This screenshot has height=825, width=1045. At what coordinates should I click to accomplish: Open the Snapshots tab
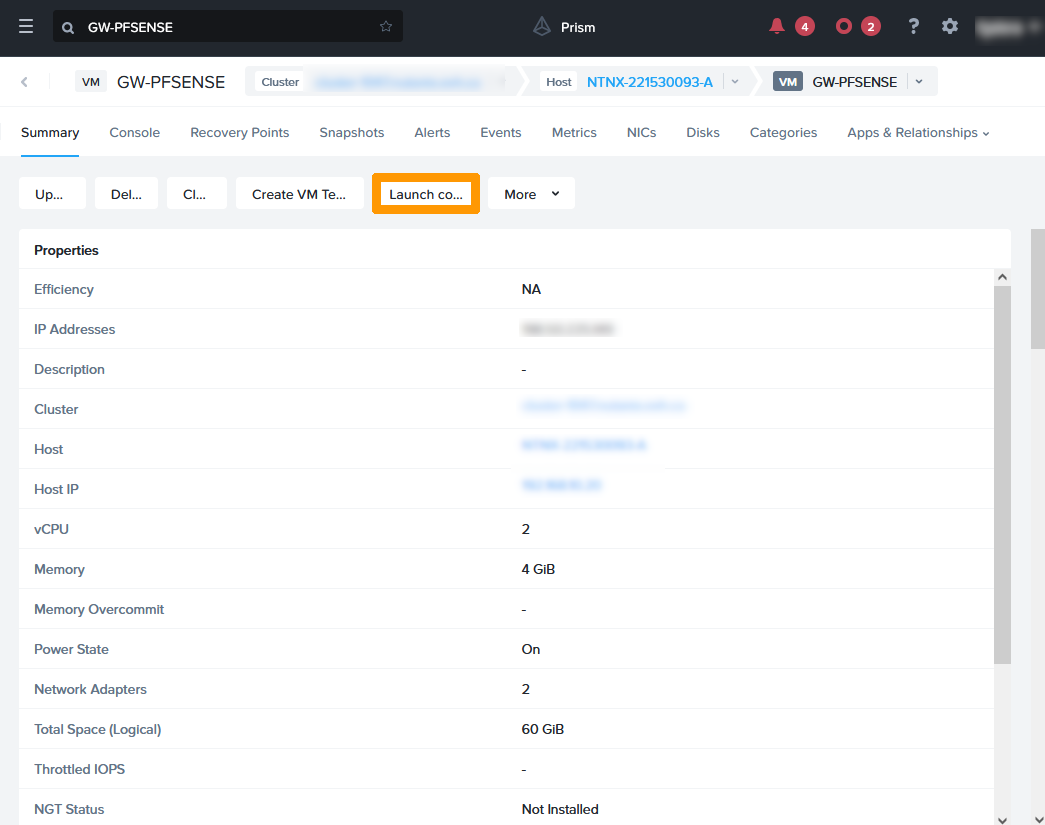352,133
